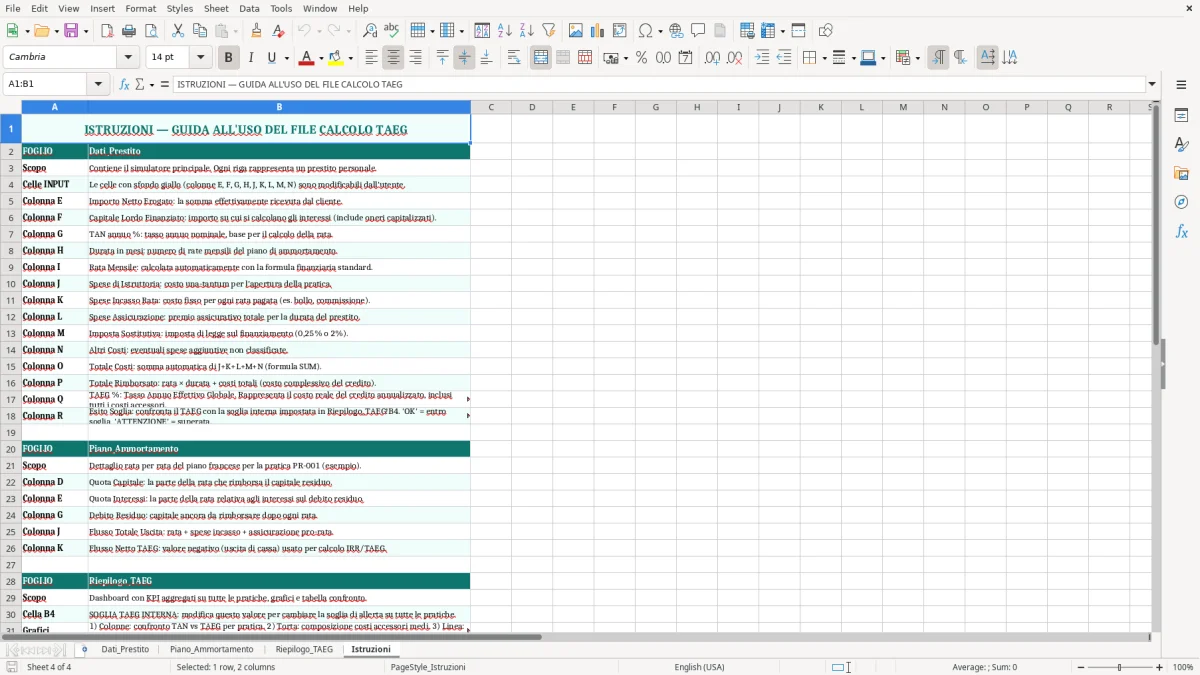Insert special character Omega icon

click(645, 31)
